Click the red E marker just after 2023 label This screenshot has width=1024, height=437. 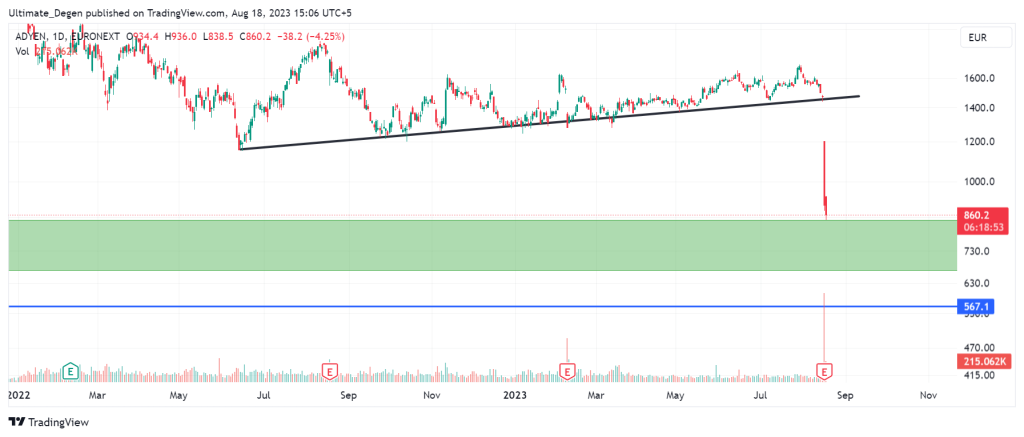point(568,372)
